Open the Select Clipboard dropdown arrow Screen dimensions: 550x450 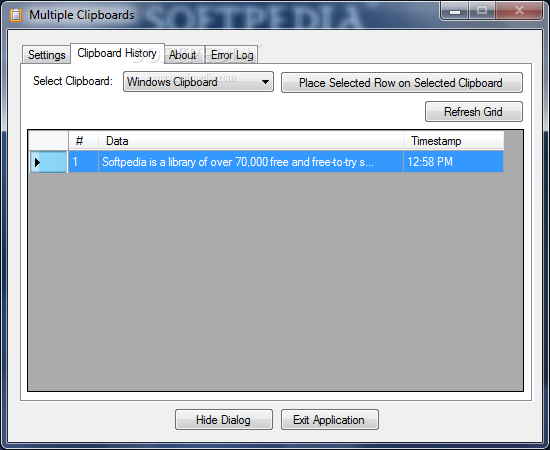266,82
